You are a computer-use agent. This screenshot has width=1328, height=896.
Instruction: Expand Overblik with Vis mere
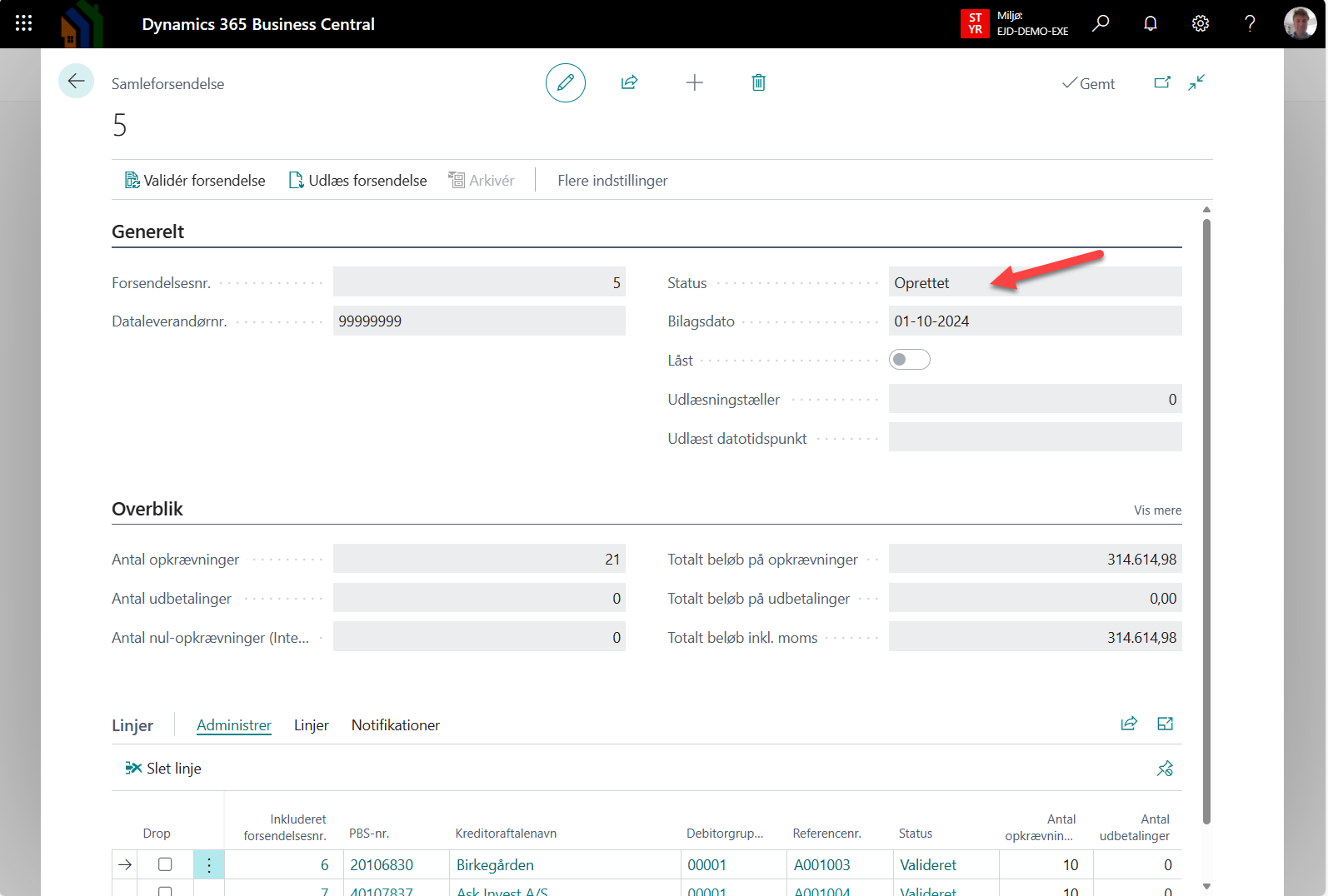point(1156,510)
